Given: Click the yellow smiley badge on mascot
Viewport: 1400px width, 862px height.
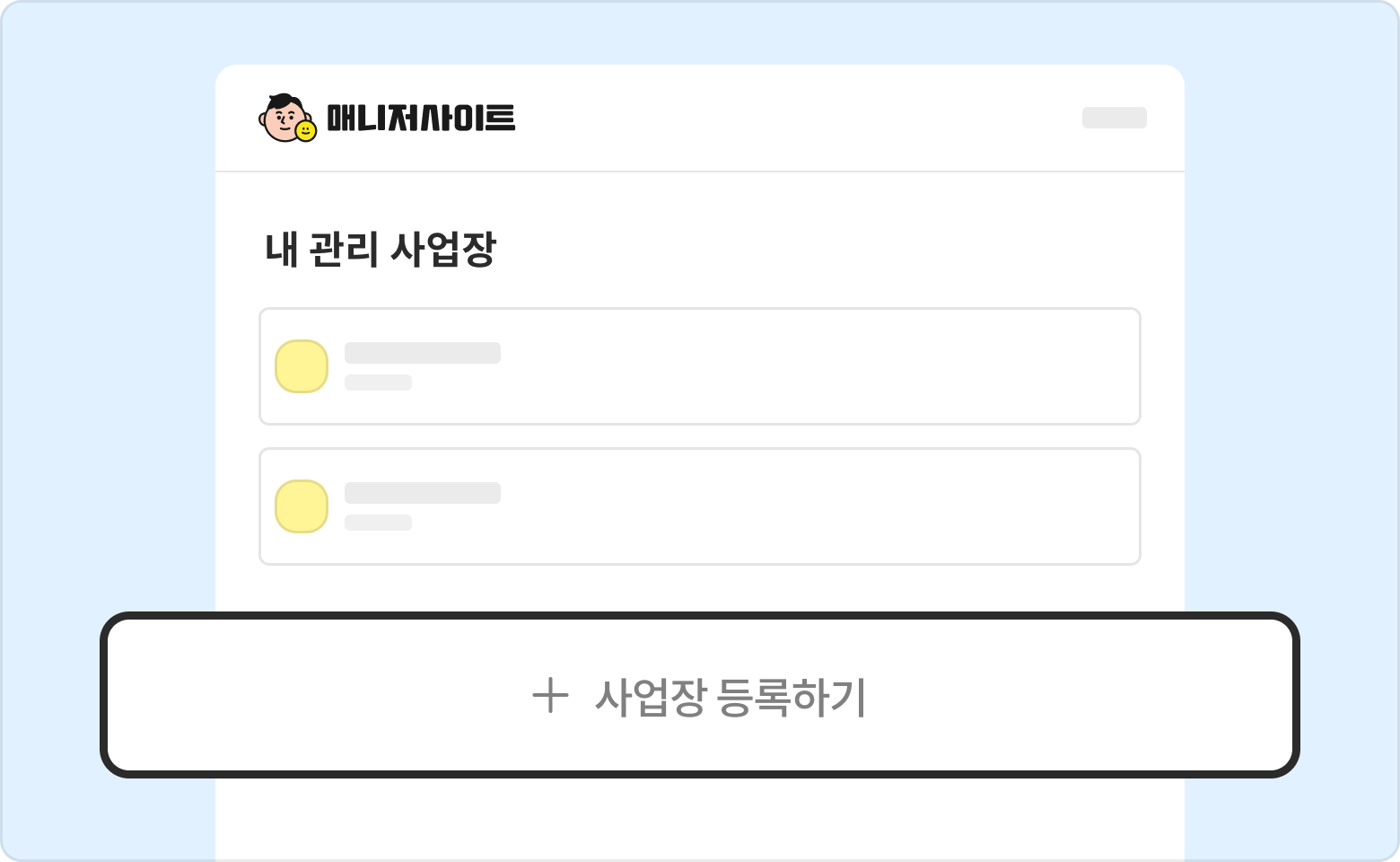Looking at the screenshot, I should coord(306,132).
